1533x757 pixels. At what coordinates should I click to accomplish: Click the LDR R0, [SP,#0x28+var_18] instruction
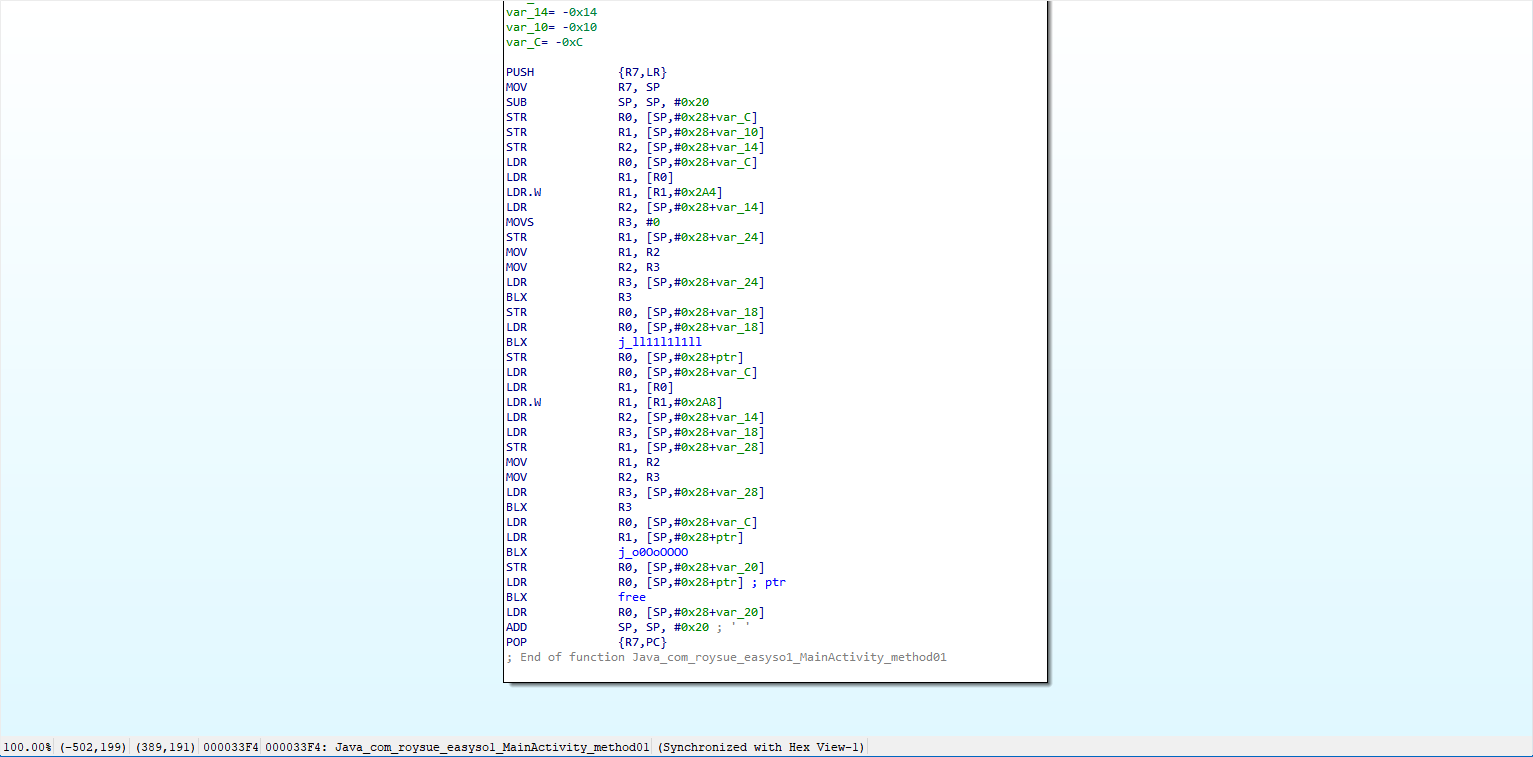(635, 327)
